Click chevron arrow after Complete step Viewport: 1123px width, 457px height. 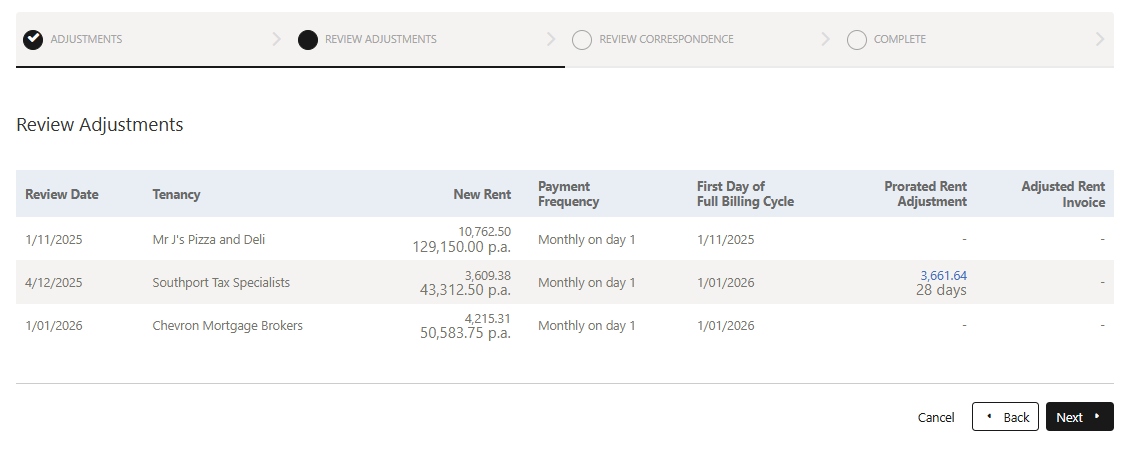coord(1100,40)
